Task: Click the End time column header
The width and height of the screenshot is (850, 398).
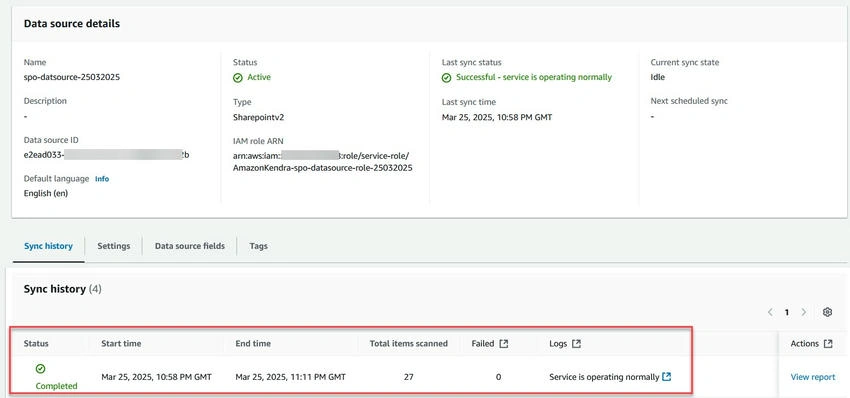Action: (x=253, y=343)
